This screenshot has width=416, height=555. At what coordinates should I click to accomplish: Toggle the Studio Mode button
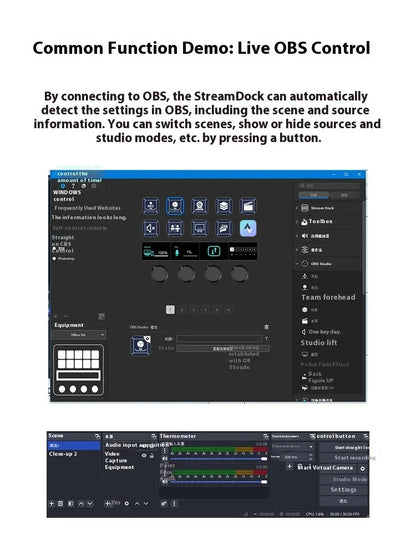click(344, 479)
